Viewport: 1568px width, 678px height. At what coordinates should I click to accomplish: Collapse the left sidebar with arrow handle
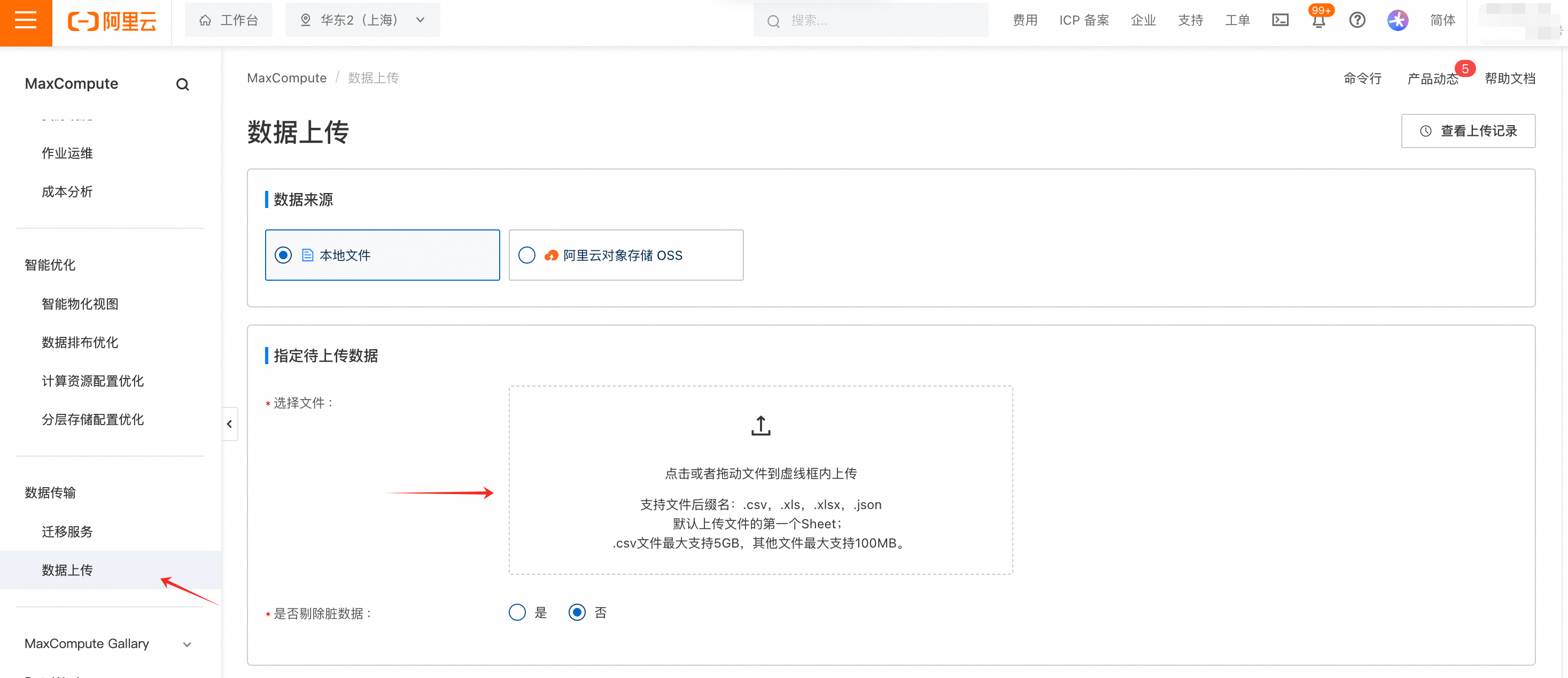pos(229,424)
